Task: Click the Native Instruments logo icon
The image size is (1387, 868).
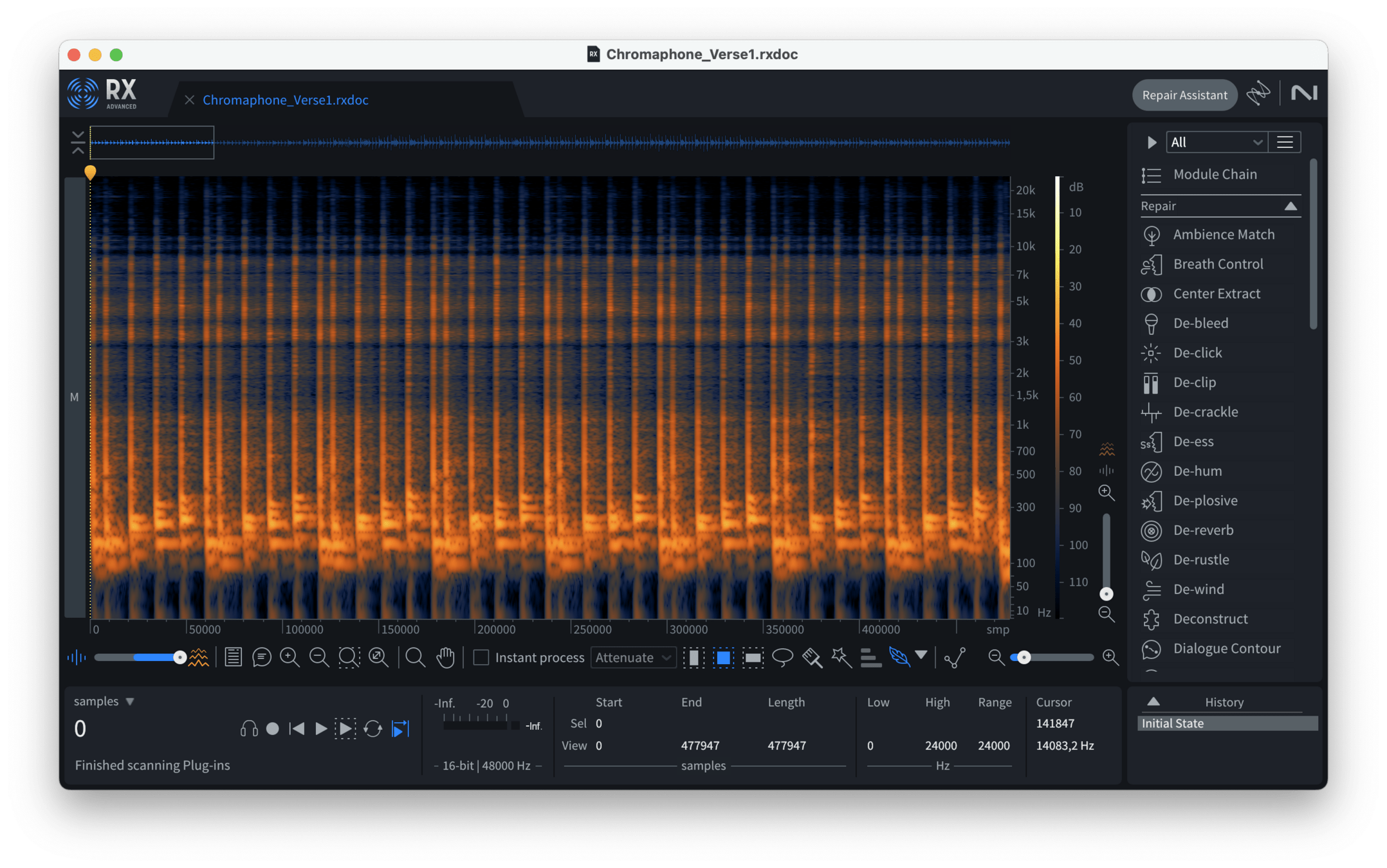Action: tap(1303, 94)
